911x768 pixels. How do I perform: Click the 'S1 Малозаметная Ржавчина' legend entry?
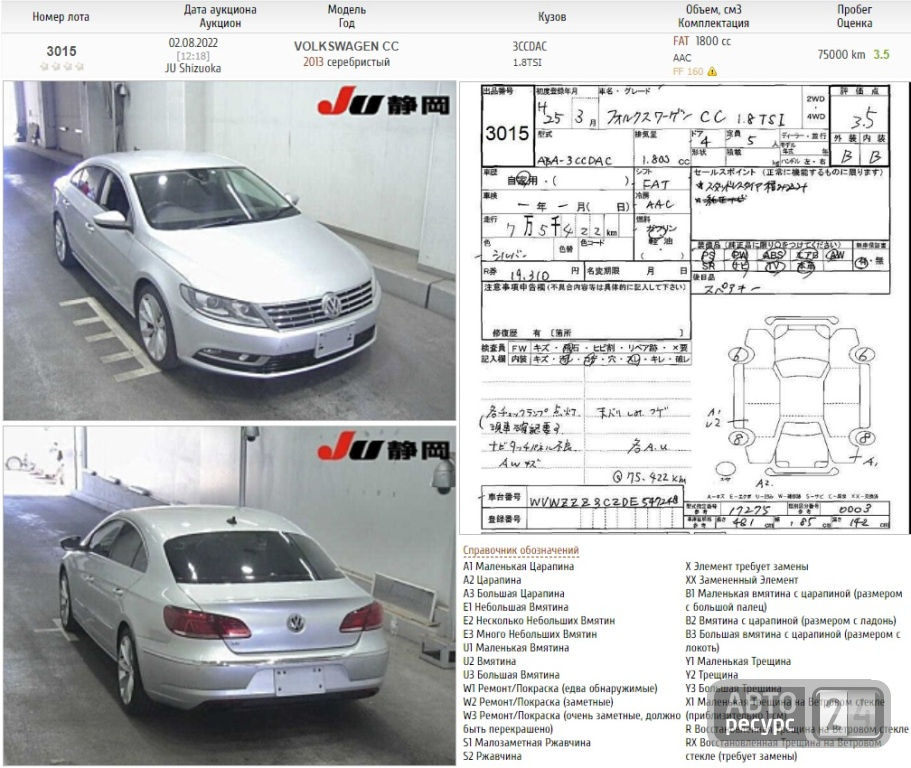coord(527,742)
